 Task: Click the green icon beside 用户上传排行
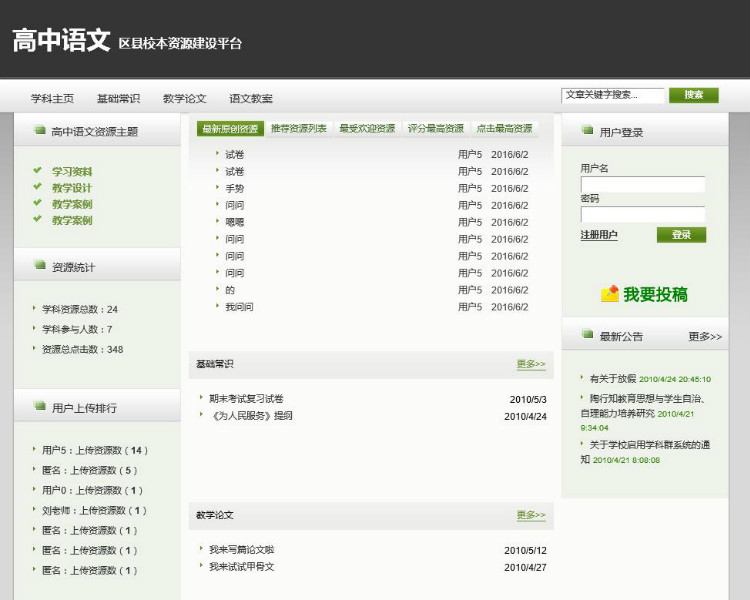tap(39, 406)
